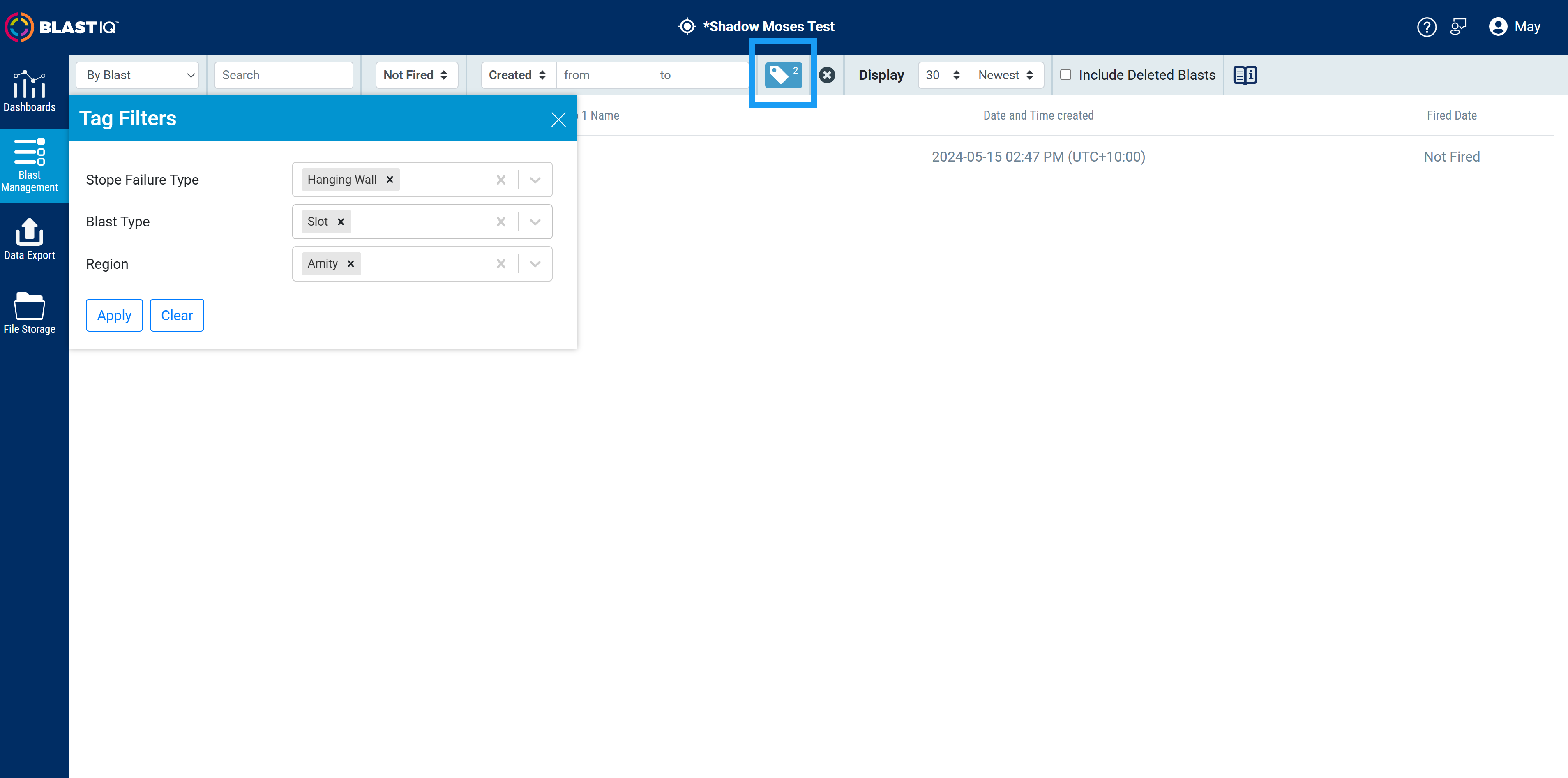Image resolution: width=1568 pixels, height=778 pixels.
Task: Click the Date and Time created header
Action: (1038, 115)
